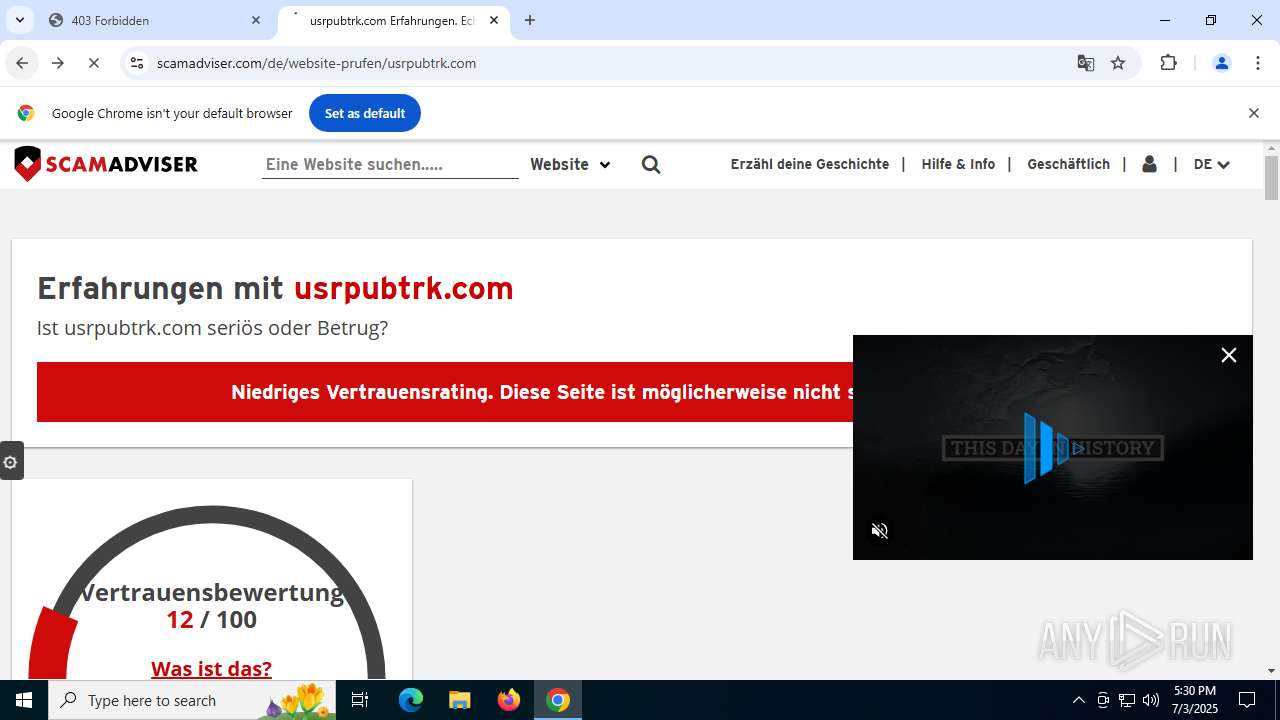Launch Firefox from the taskbar
Viewport: 1280px width, 720px height.
point(509,700)
